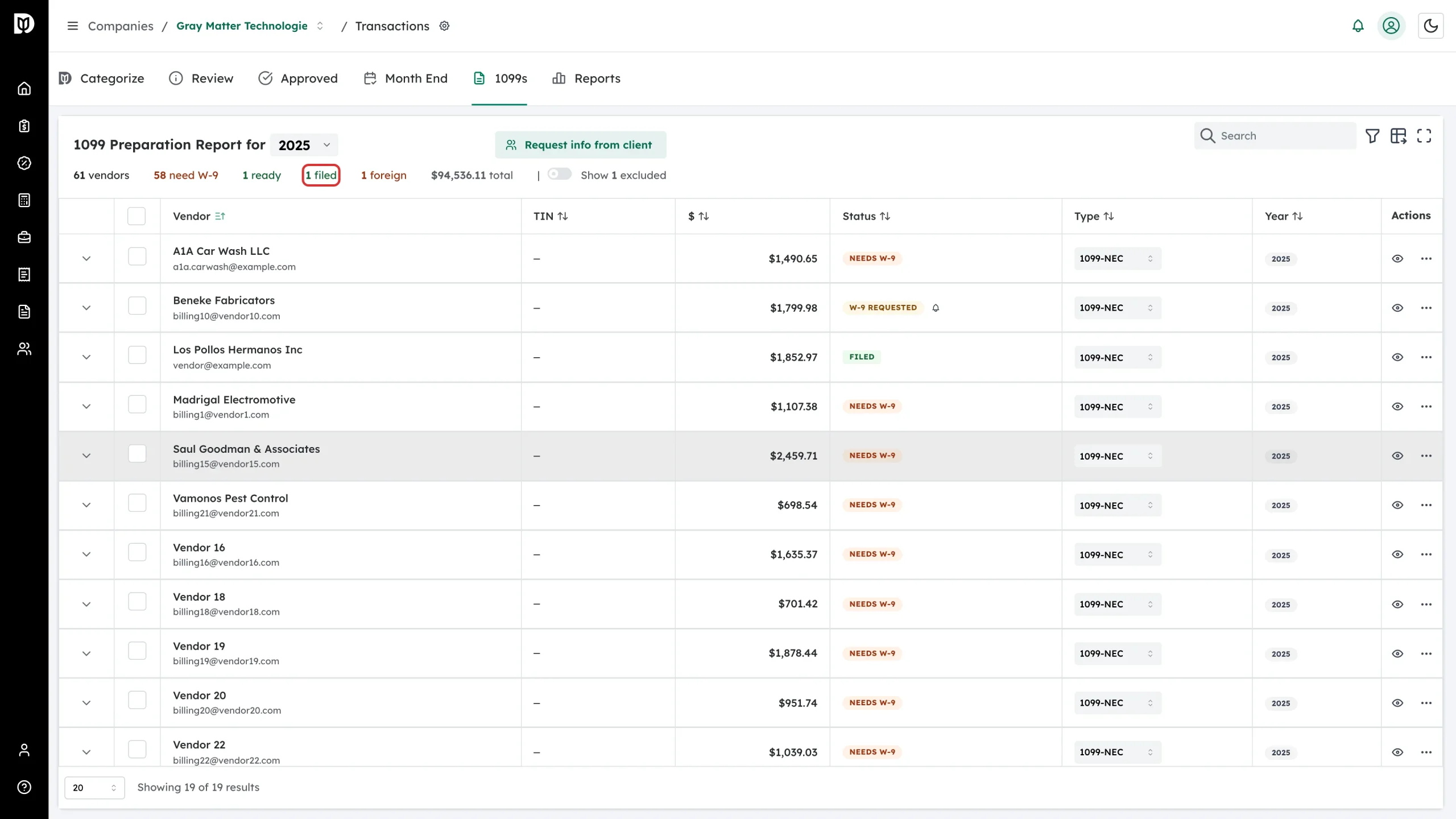This screenshot has height=819, width=1456.
Task: Open more actions for Beneke Fabricators
Action: (x=1426, y=308)
